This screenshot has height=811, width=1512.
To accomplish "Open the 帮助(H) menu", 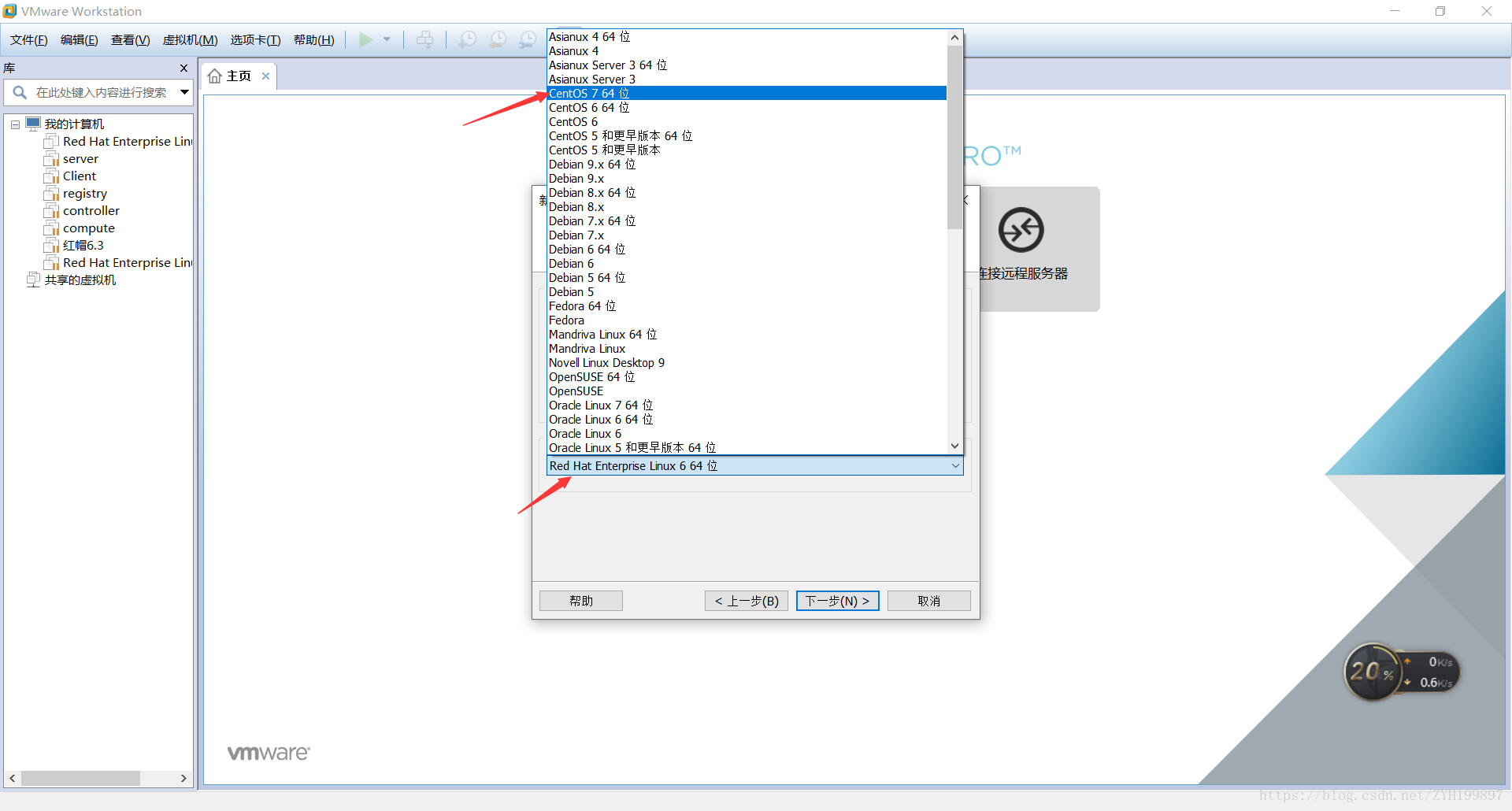I will (314, 40).
